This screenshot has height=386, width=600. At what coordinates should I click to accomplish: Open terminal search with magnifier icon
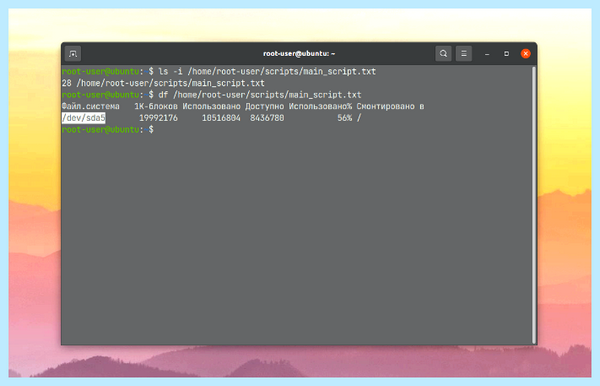pos(443,54)
